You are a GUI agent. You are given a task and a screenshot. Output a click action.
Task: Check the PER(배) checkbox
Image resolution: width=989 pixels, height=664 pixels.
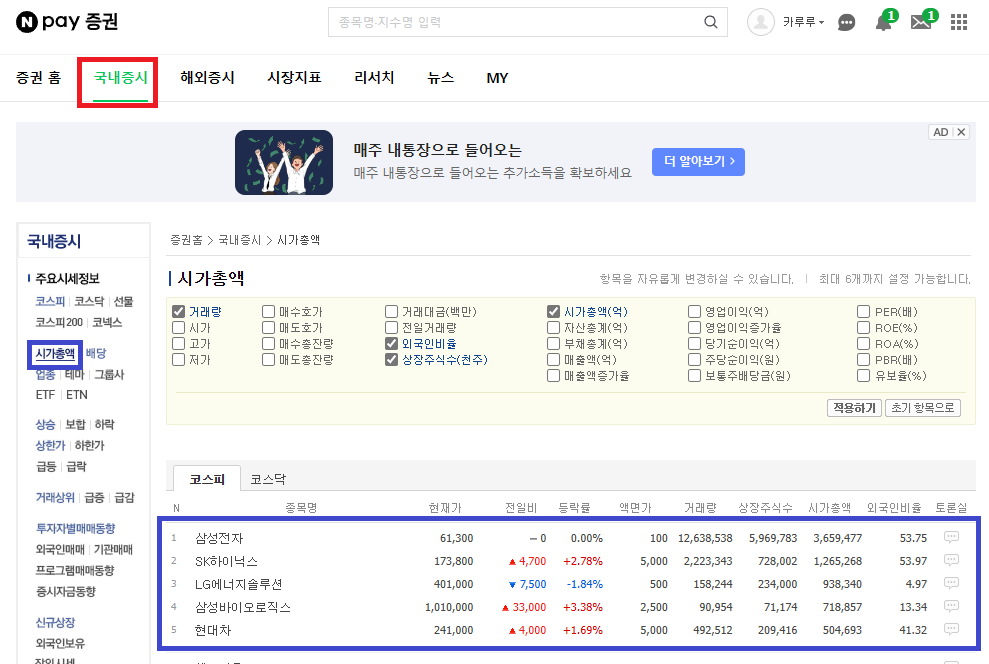[x=863, y=312]
